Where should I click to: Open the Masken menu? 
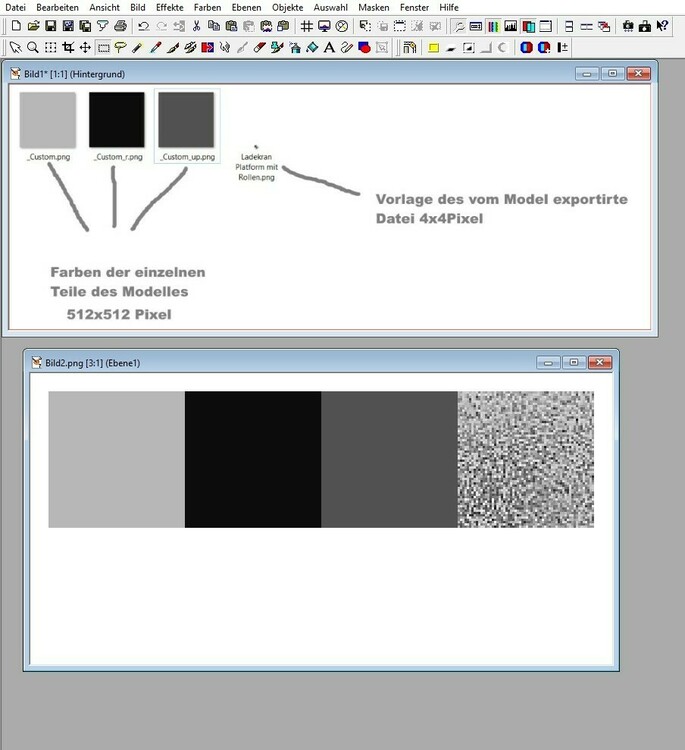click(x=374, y=8)
